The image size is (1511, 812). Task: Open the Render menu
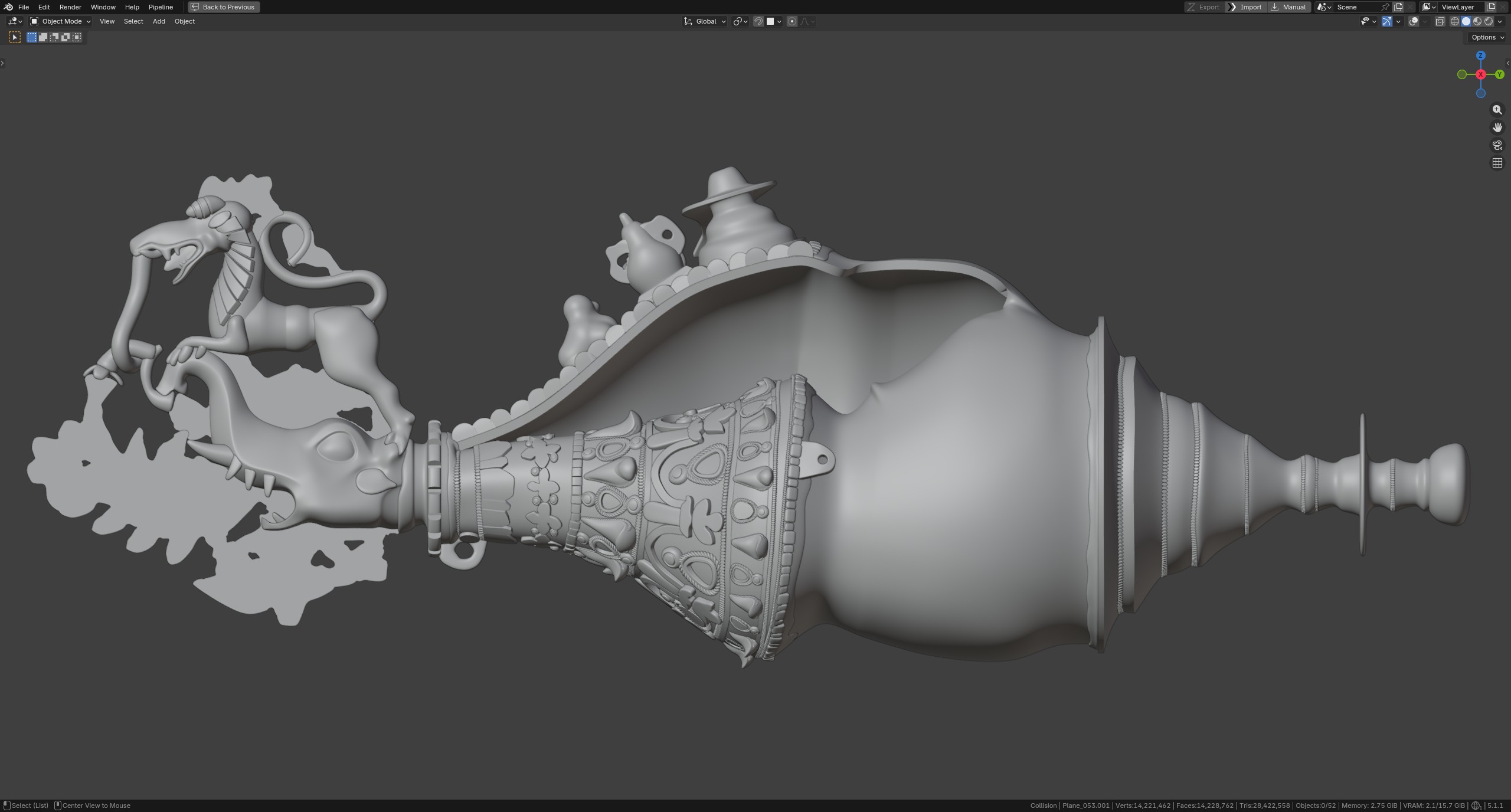[70, 7]
